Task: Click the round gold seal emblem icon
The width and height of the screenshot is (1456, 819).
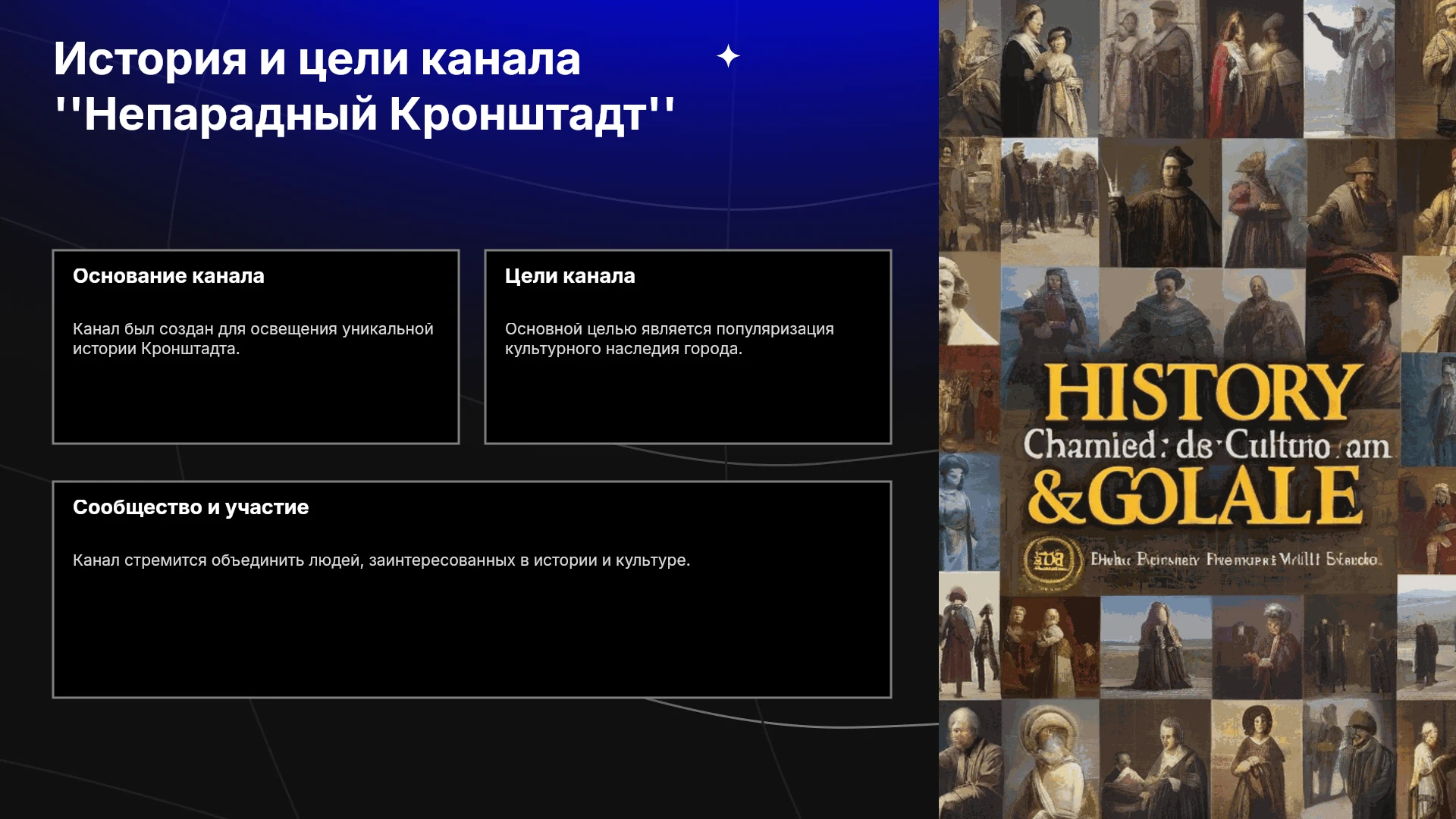Action: point(1054,563)
